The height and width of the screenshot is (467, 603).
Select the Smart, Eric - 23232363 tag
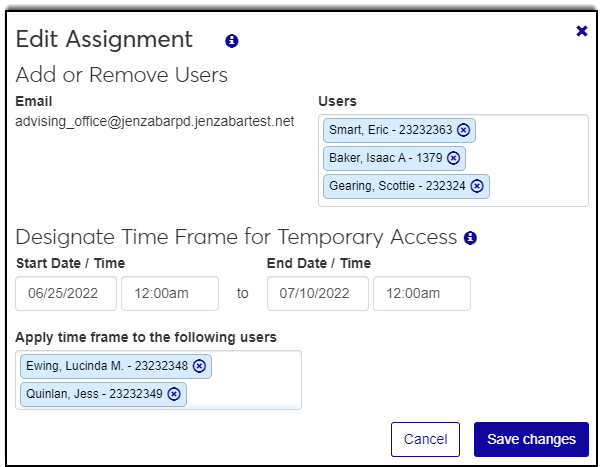pyautogui.click(x=388, y=130)
